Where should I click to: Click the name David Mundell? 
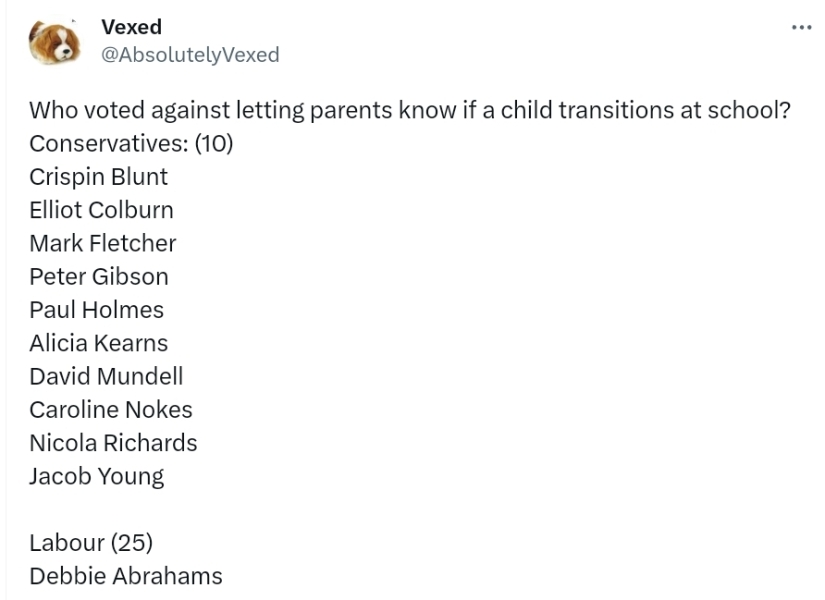coord(106,376)
